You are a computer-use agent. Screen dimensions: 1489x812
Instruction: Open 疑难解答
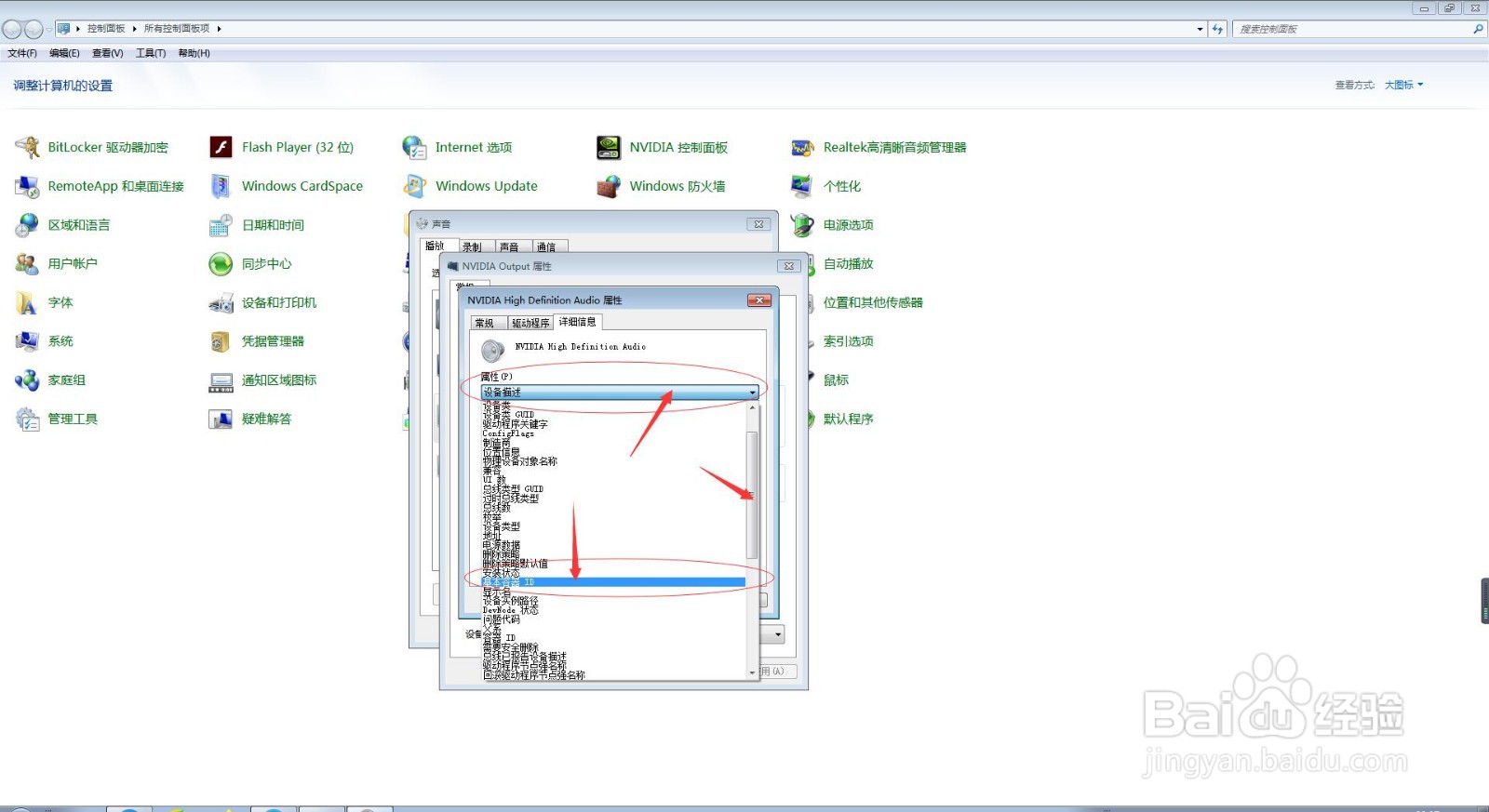click(x=250, y=419)
